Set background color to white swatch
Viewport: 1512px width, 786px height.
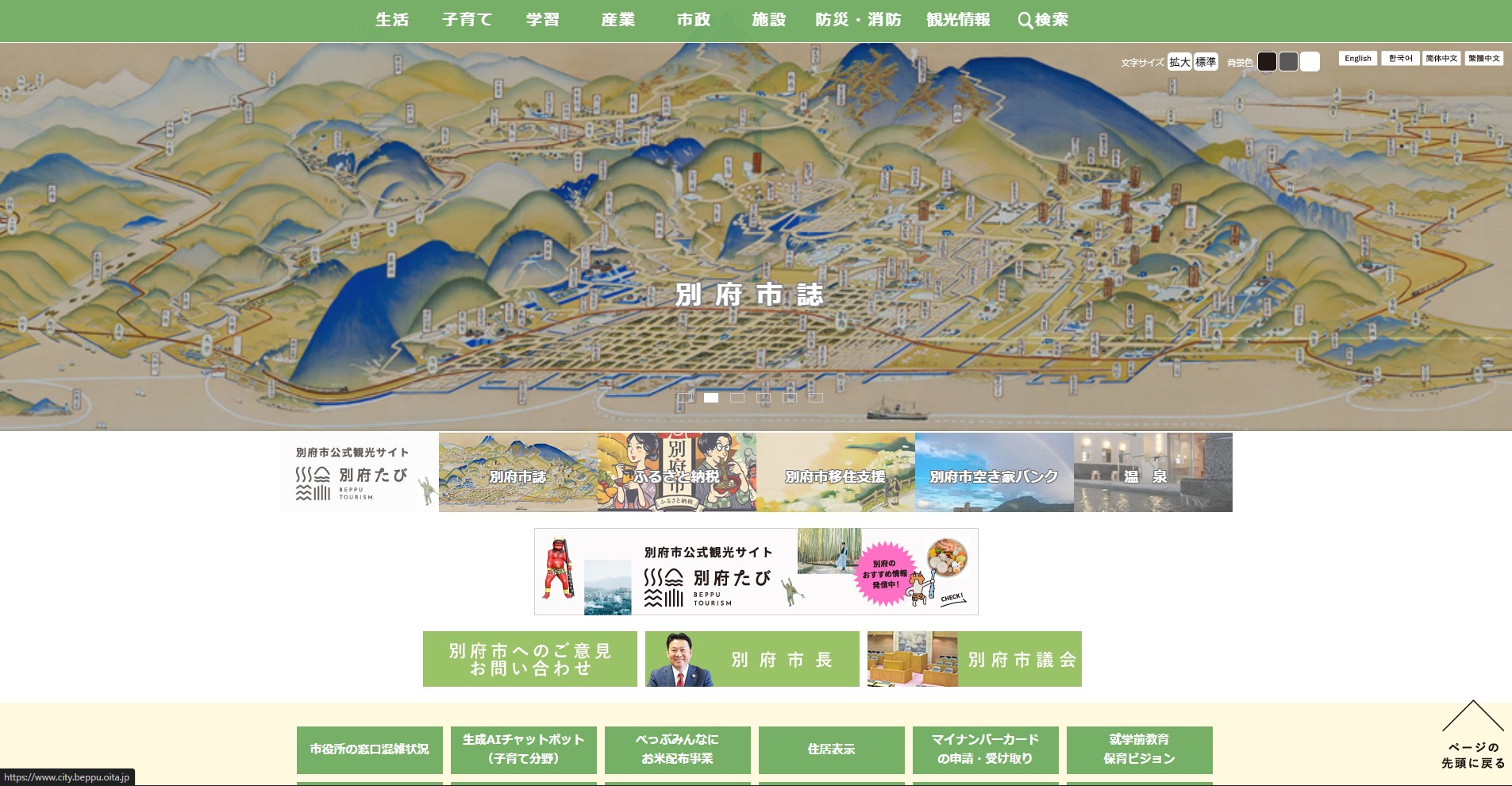point(1310,62)
